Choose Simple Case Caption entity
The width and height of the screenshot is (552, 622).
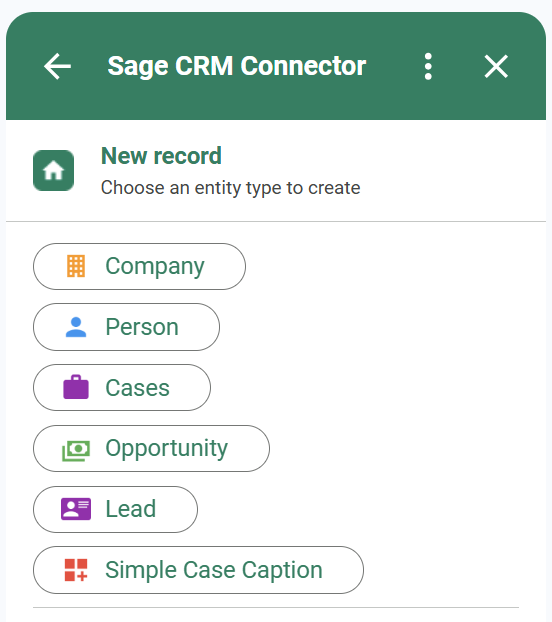click(198, 570)
